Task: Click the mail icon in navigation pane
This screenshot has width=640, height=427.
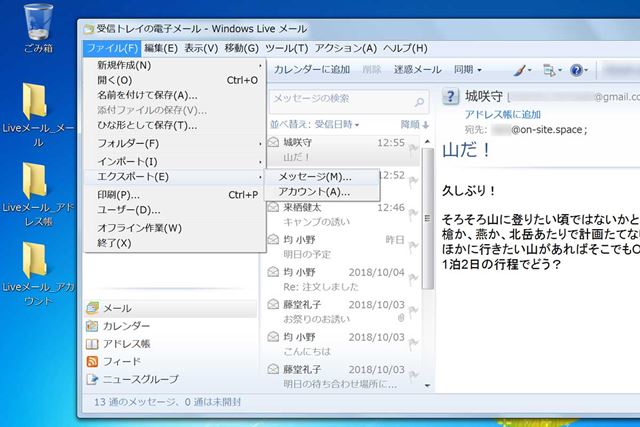Action: (x=92, y=308)
